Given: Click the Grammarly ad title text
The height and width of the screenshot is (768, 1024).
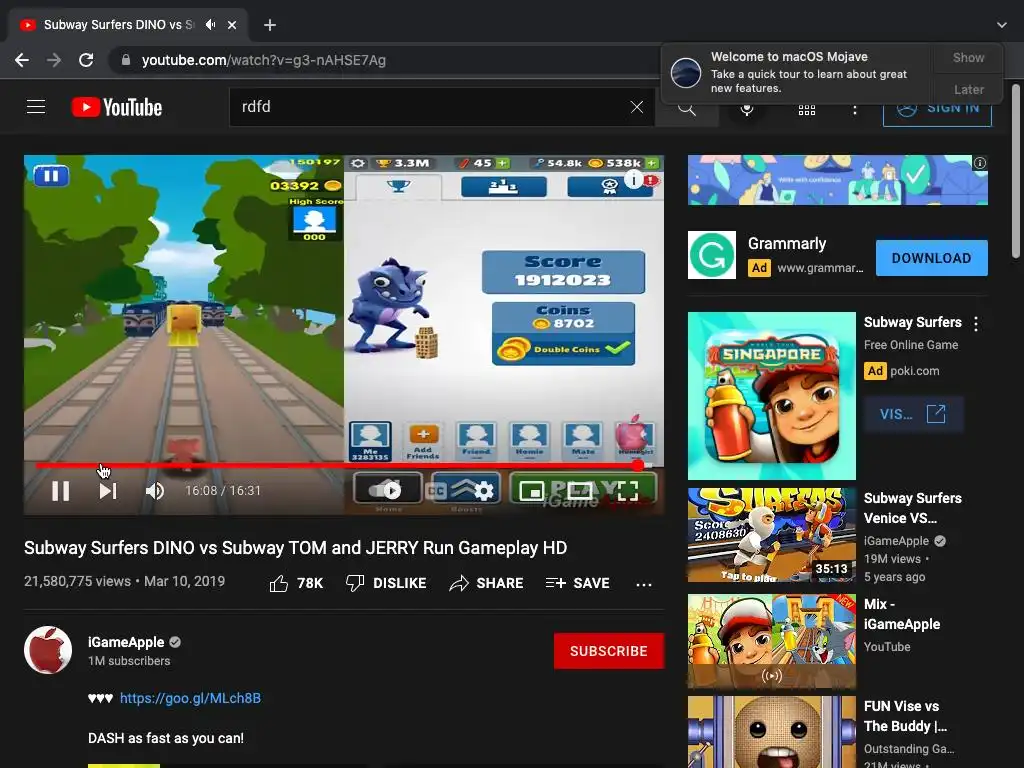Looking at the screenshot, I should tap(787, 244).
